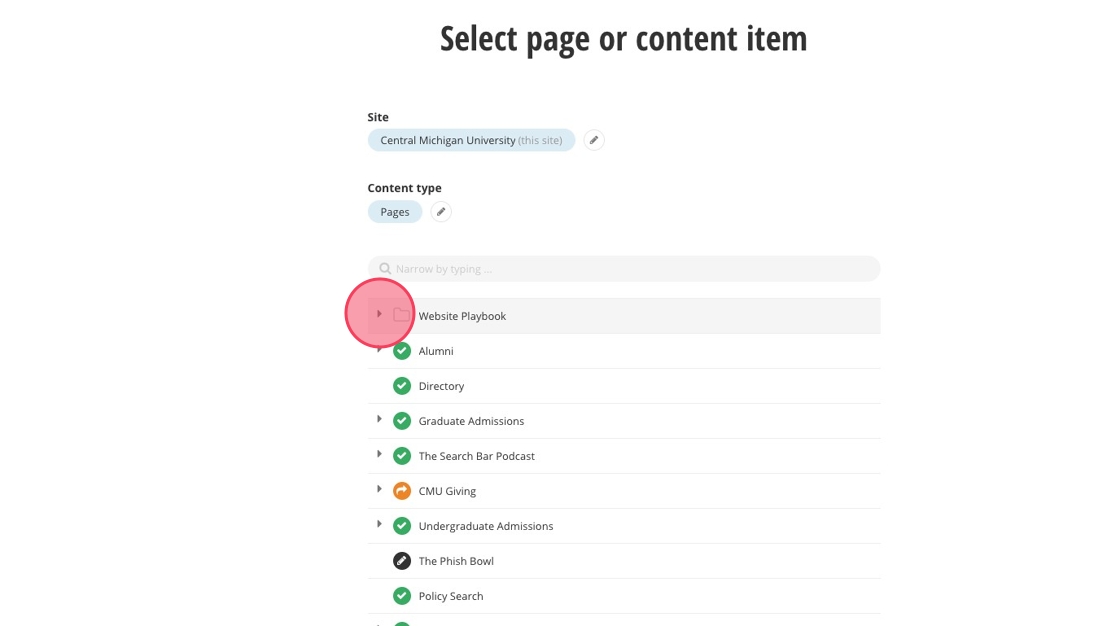Viewport: 1120px width, 626px height.
Task: Click the orange redirect icon beside CMU Giving
Action: click(x=402, y=491)
